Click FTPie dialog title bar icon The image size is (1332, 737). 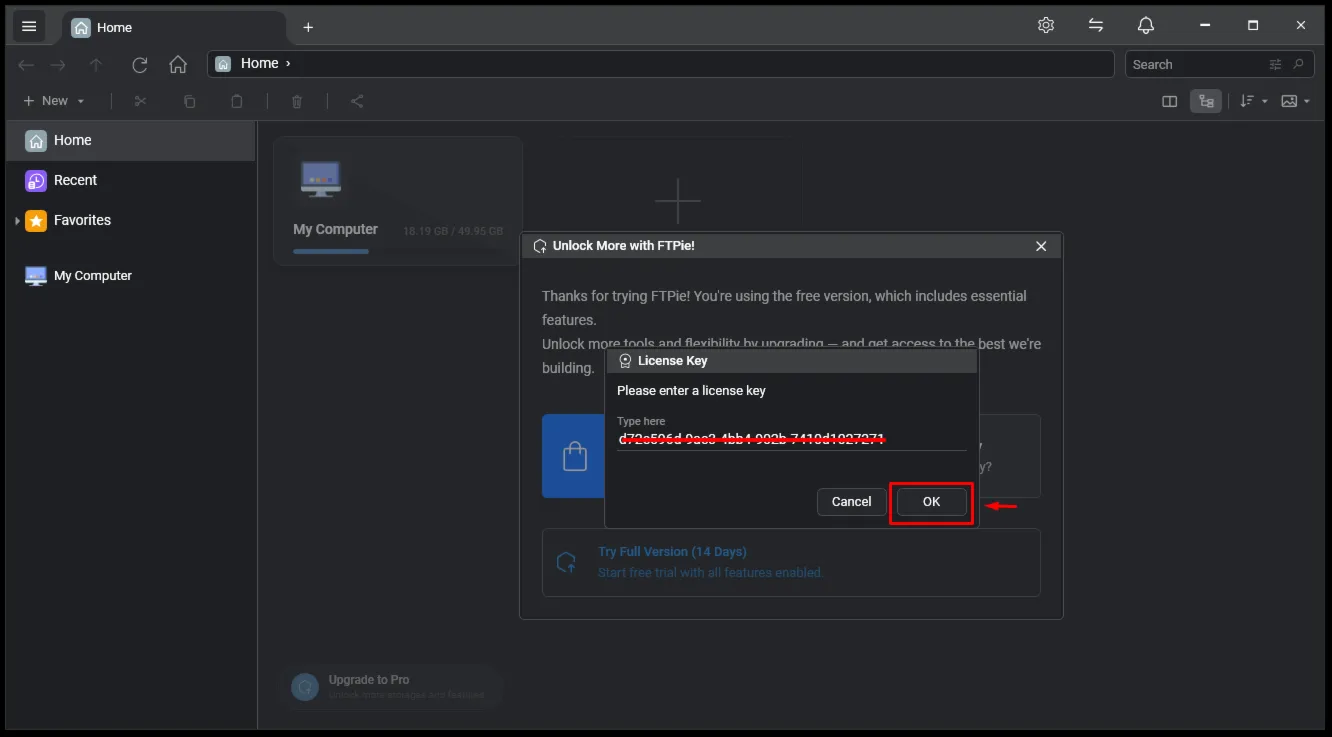coord(540,246)
